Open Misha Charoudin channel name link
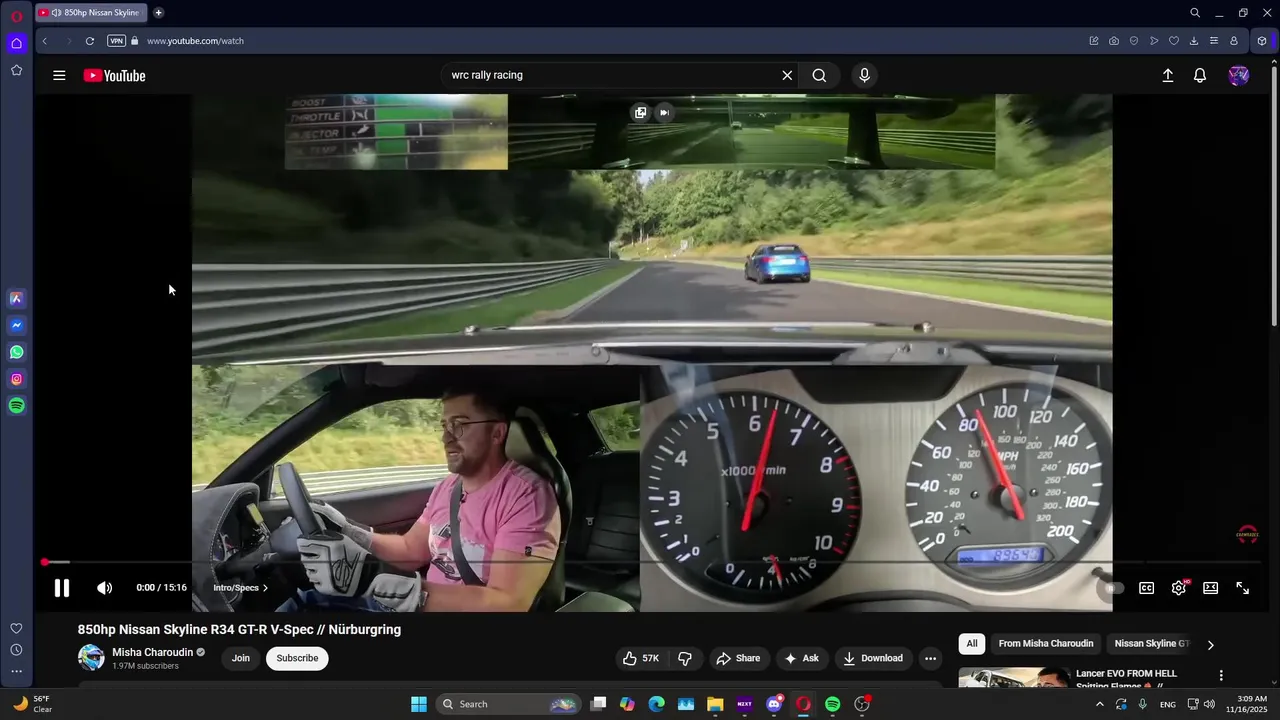 pos(152,652)
